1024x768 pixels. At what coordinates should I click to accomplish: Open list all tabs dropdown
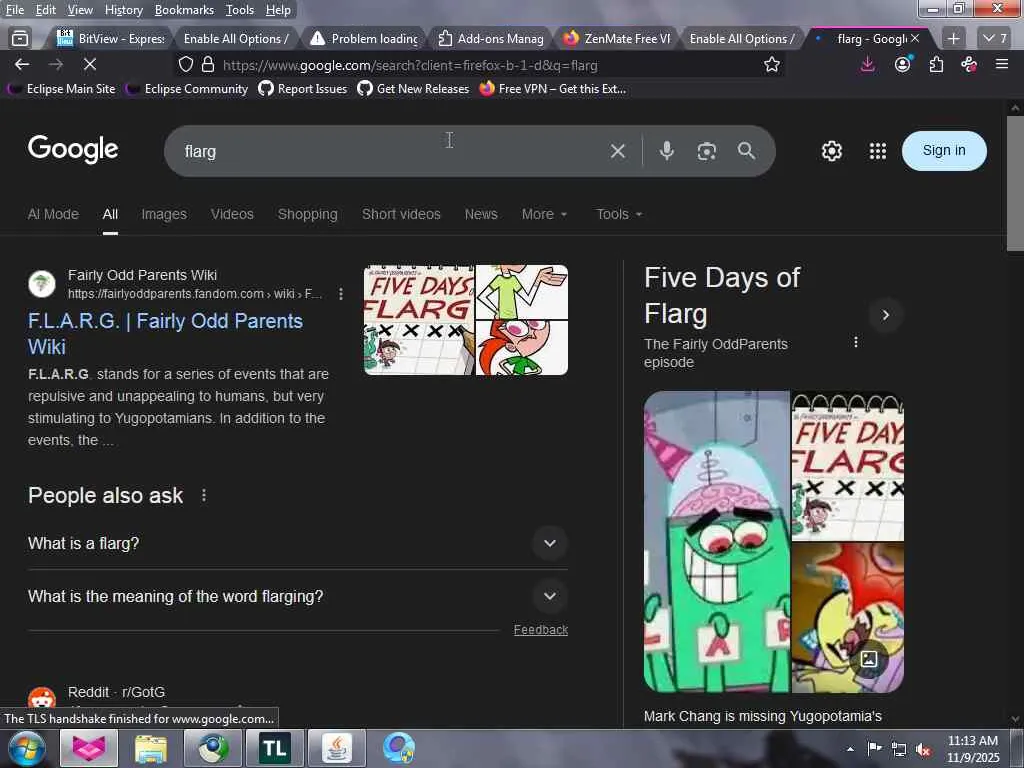click(995, 39)
